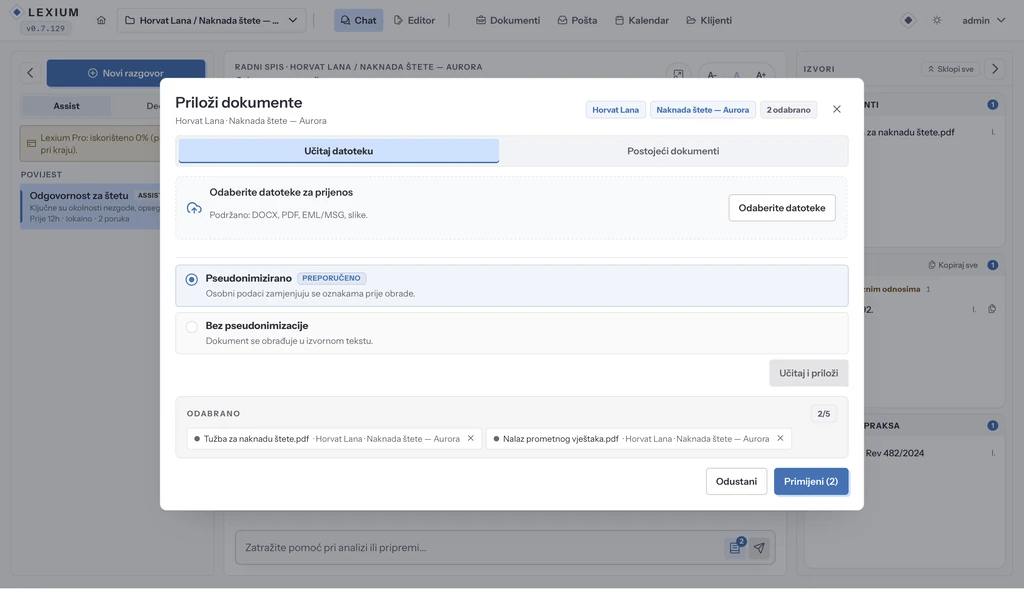Open the admin user dropdown
This screenshot has height=610, width=1024.
984,20
